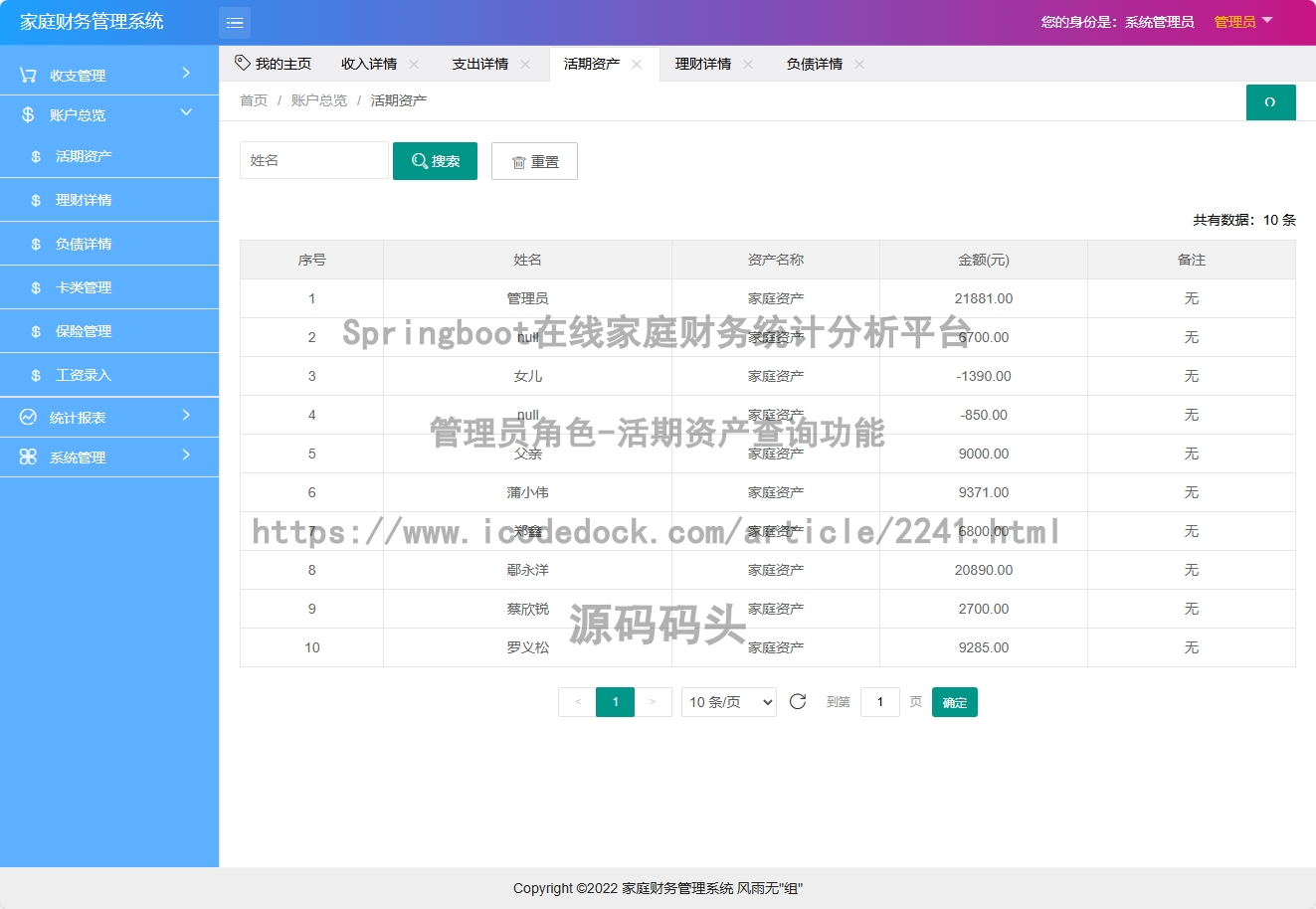Click the dollar icon beside 活期资产 in sidebar
The width and height of the screenshot is (1316, 909).
coord(36,156)
